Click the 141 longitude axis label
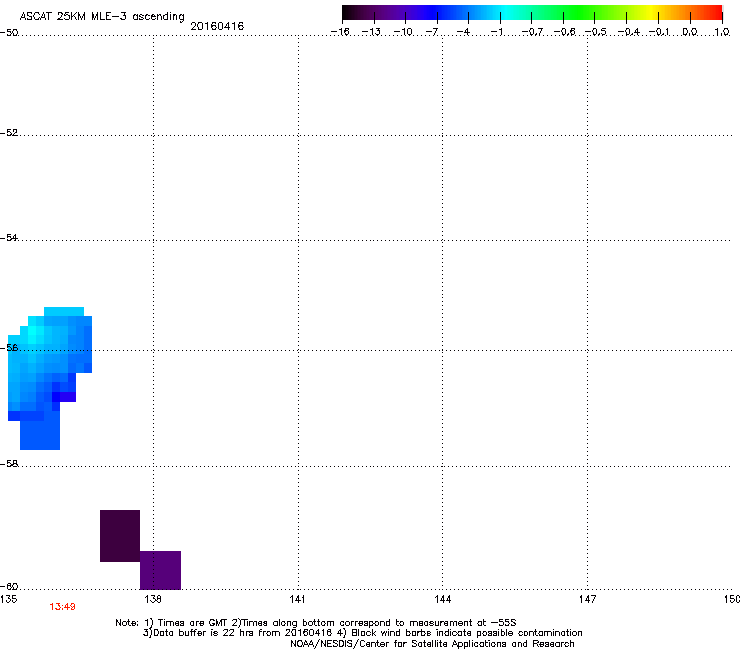Screen dimensions: 740x650 297,599
